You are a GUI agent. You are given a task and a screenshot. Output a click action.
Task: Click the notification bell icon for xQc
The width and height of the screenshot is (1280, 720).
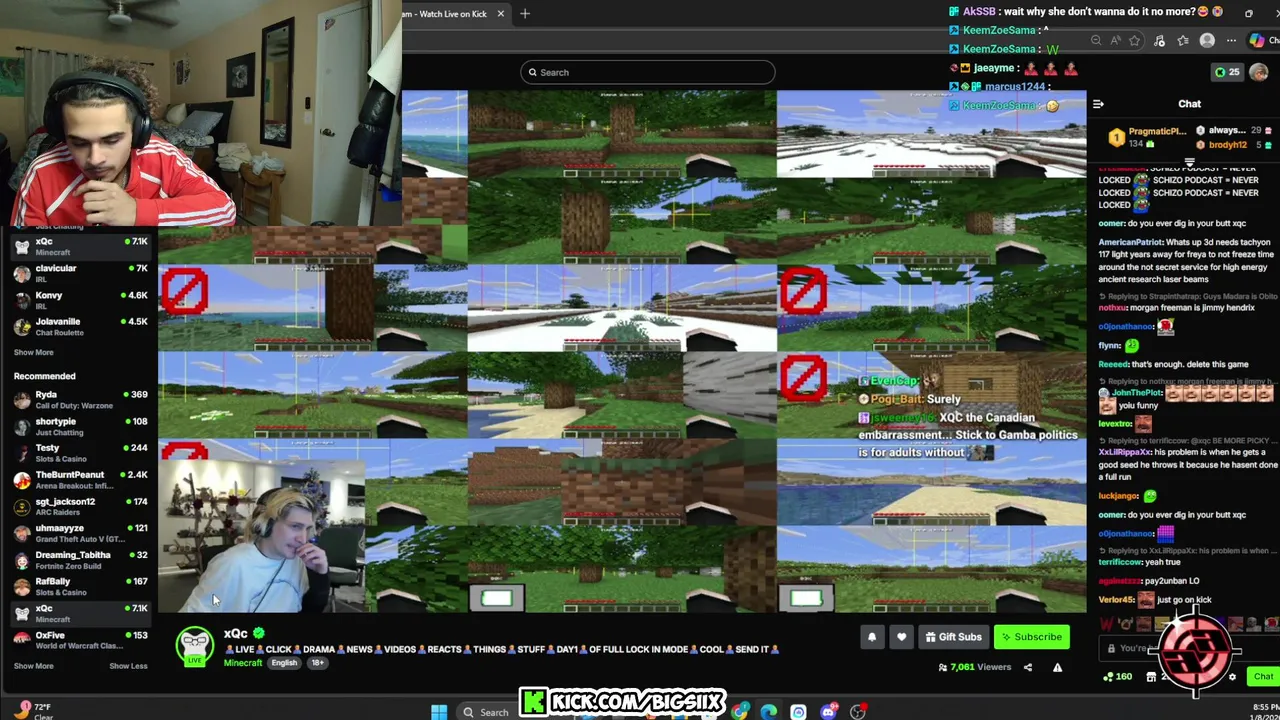pyautogui.click(x=872, y=637)
